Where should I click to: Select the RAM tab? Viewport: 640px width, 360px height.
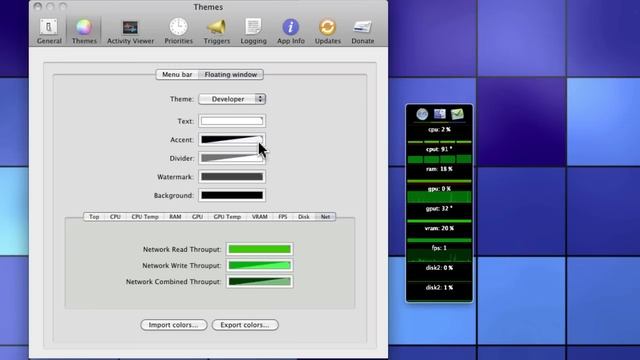tap(175, 217)
